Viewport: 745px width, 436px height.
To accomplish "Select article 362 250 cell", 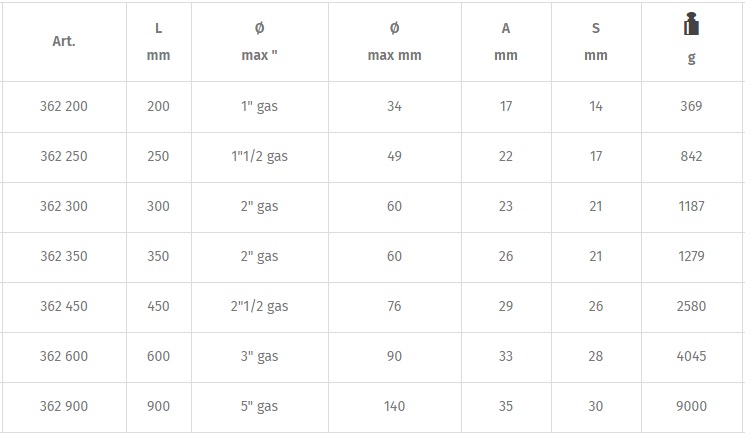I will click(x=64, y=156).
